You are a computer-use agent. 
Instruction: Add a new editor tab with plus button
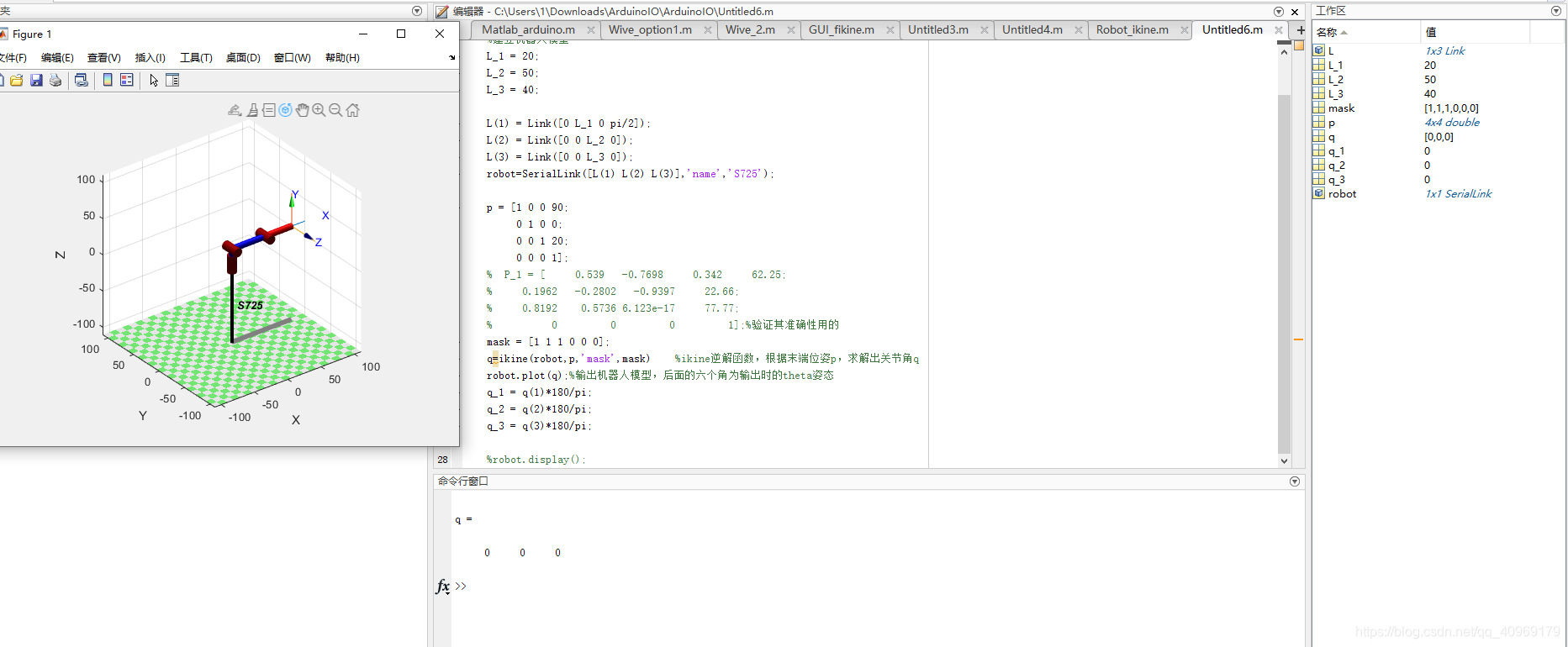(x=1301, y=29)
